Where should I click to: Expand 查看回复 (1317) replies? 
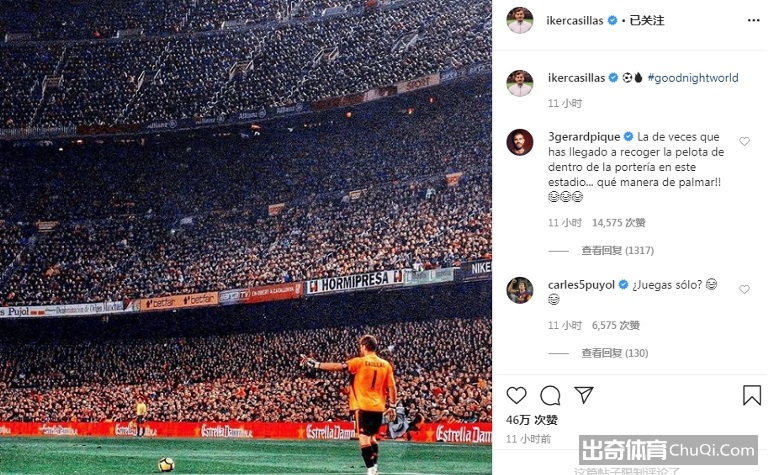click(x=617, y=251)
